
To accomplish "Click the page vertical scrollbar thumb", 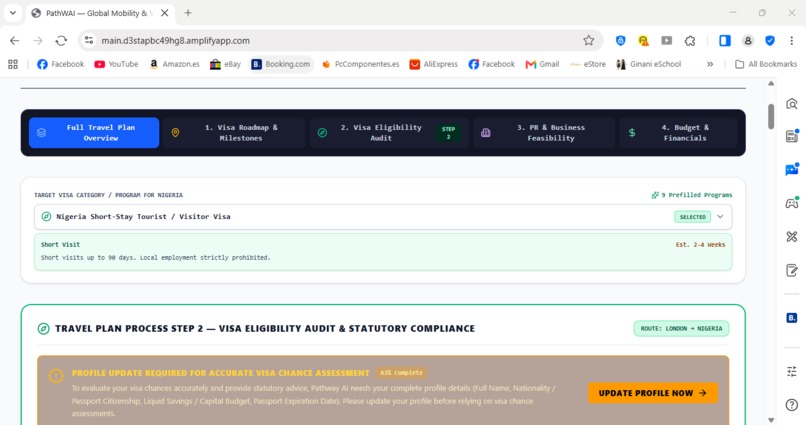I will click(x=771, y=116).
